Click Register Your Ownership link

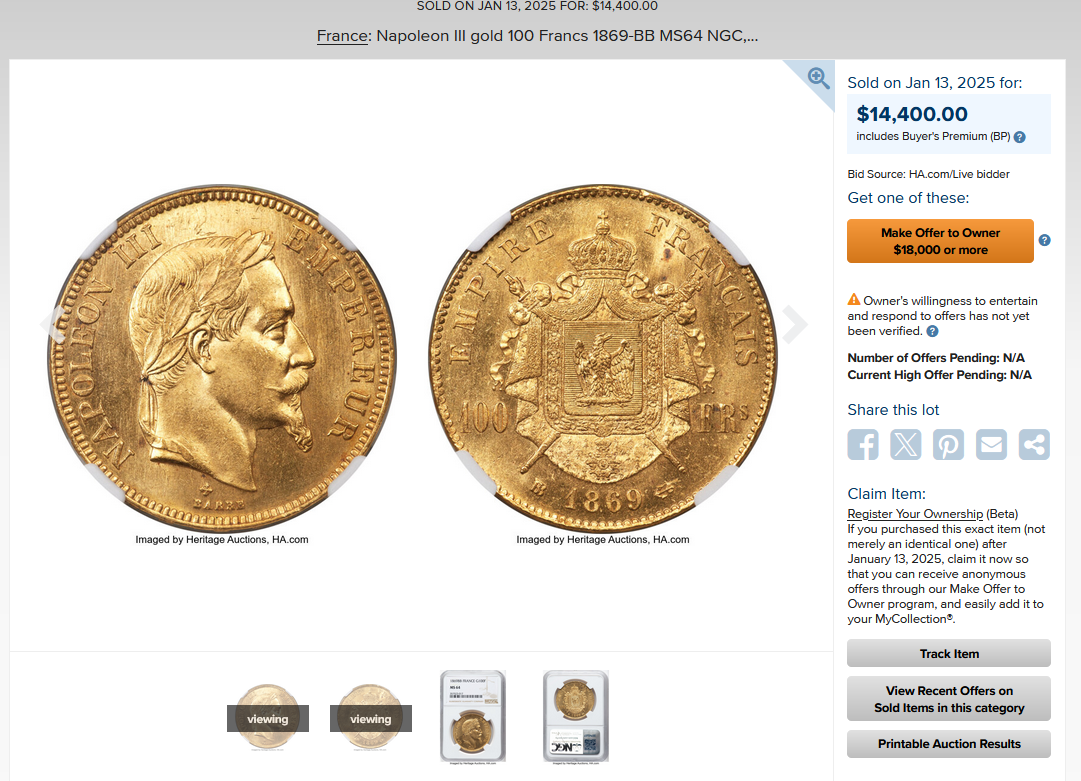(x=915, y=514)
